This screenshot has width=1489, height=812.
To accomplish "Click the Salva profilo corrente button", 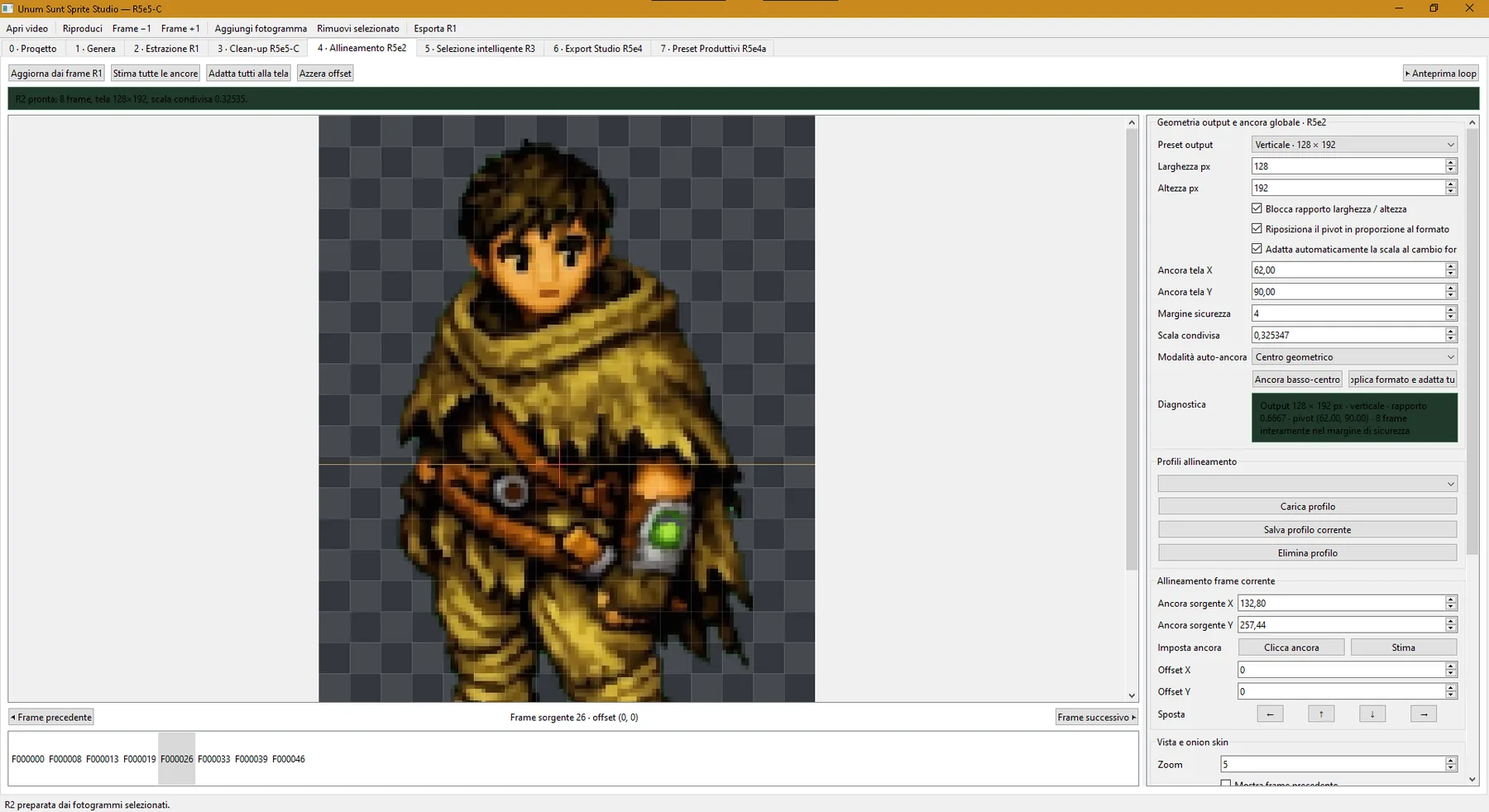I will click(1307, 530).
